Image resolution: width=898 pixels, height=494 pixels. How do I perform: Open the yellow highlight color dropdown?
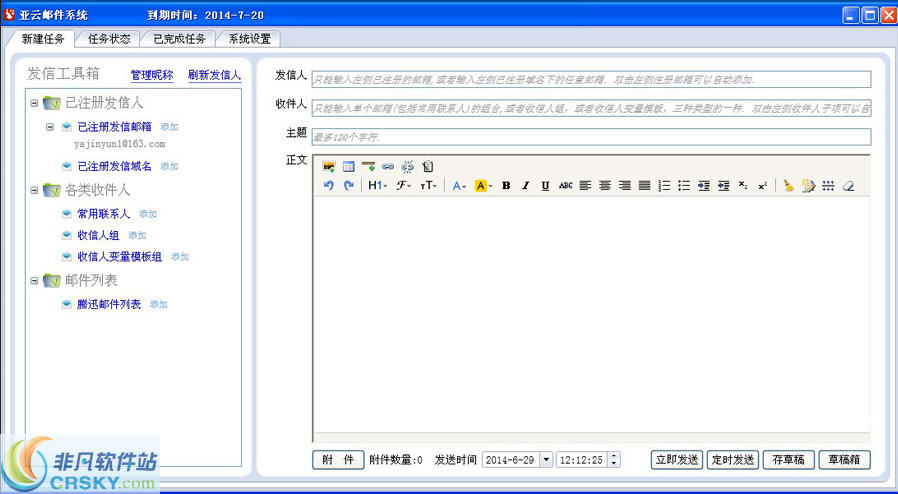click(483, 185)
